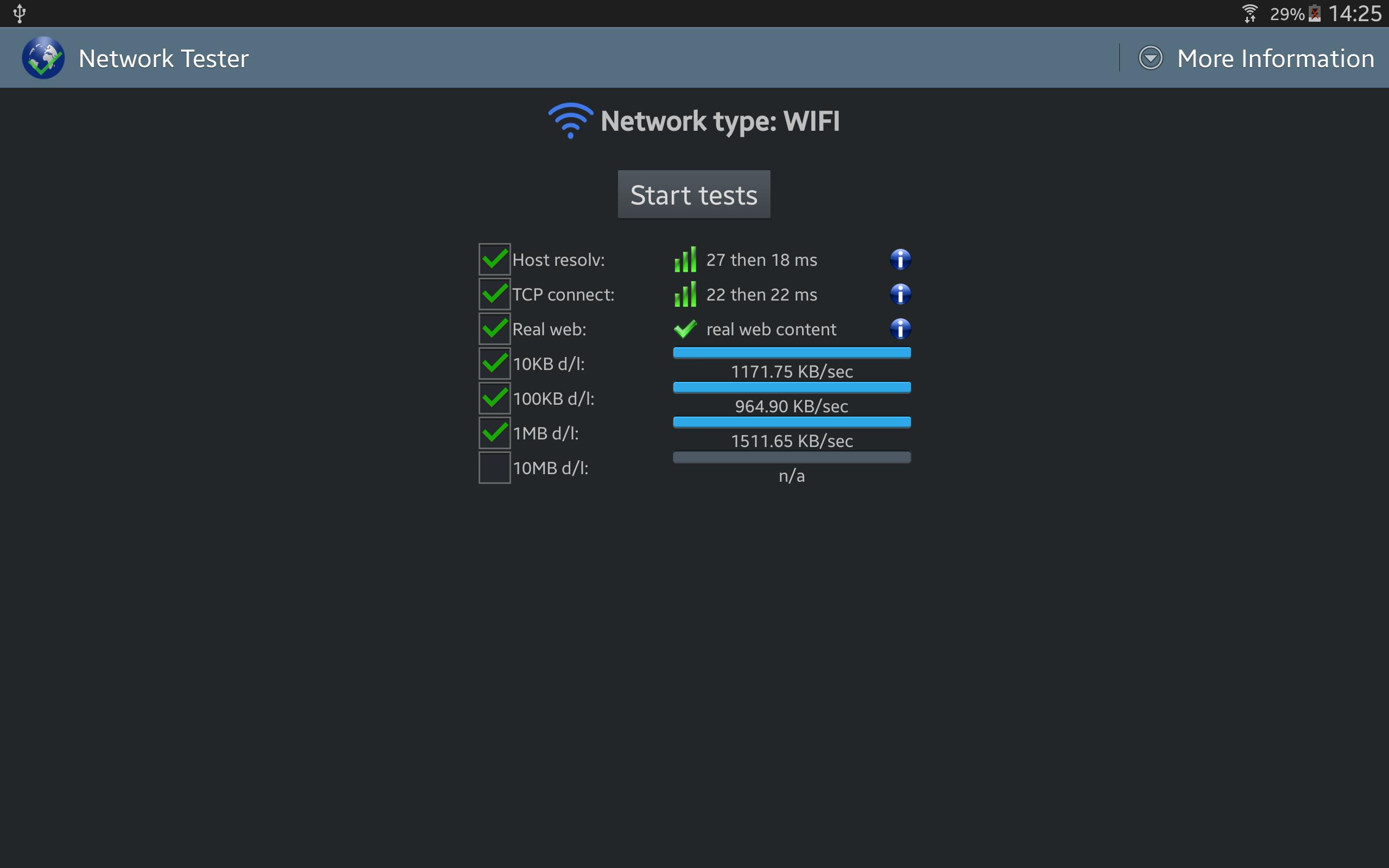Click the '10KB d/l:' label
This screenshot has width=1389, height=868.
[x=549, y=364]
